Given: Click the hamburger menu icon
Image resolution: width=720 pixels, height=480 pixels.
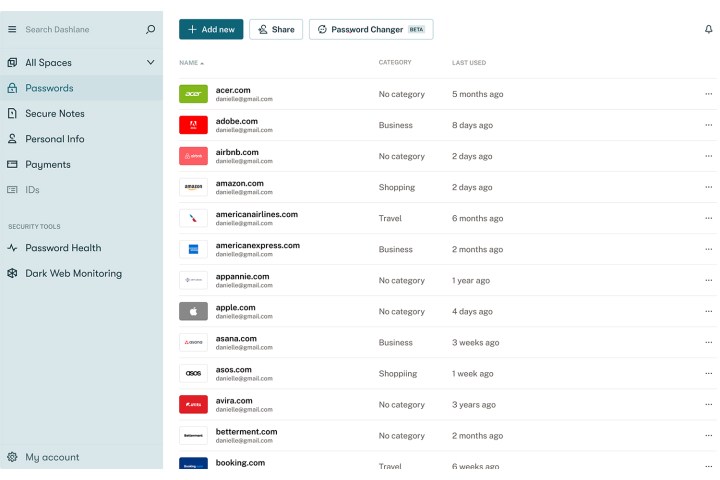Looking at the screenshot, I should click(x=12, y=30).
